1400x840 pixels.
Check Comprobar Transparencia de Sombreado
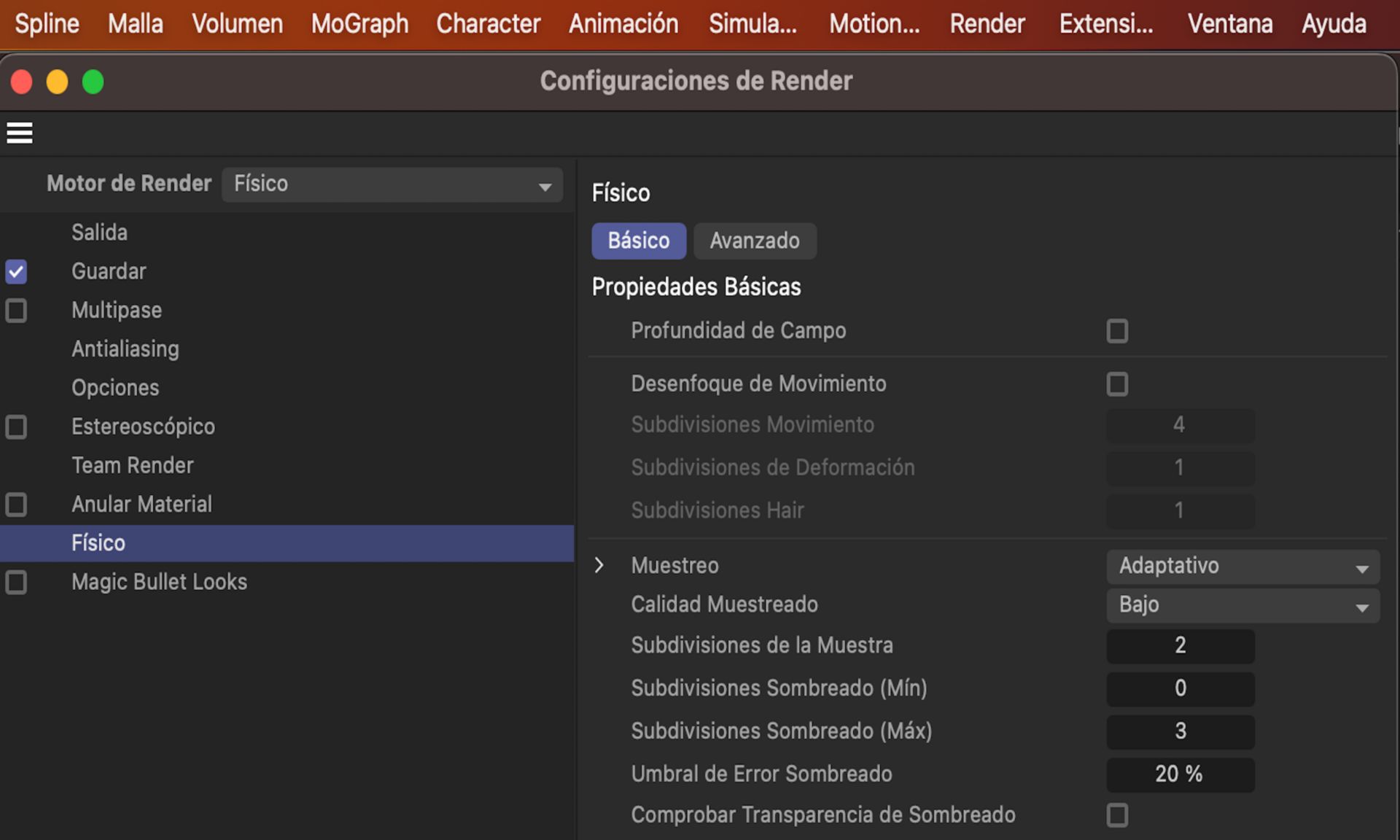click(x=1116, y=815)
